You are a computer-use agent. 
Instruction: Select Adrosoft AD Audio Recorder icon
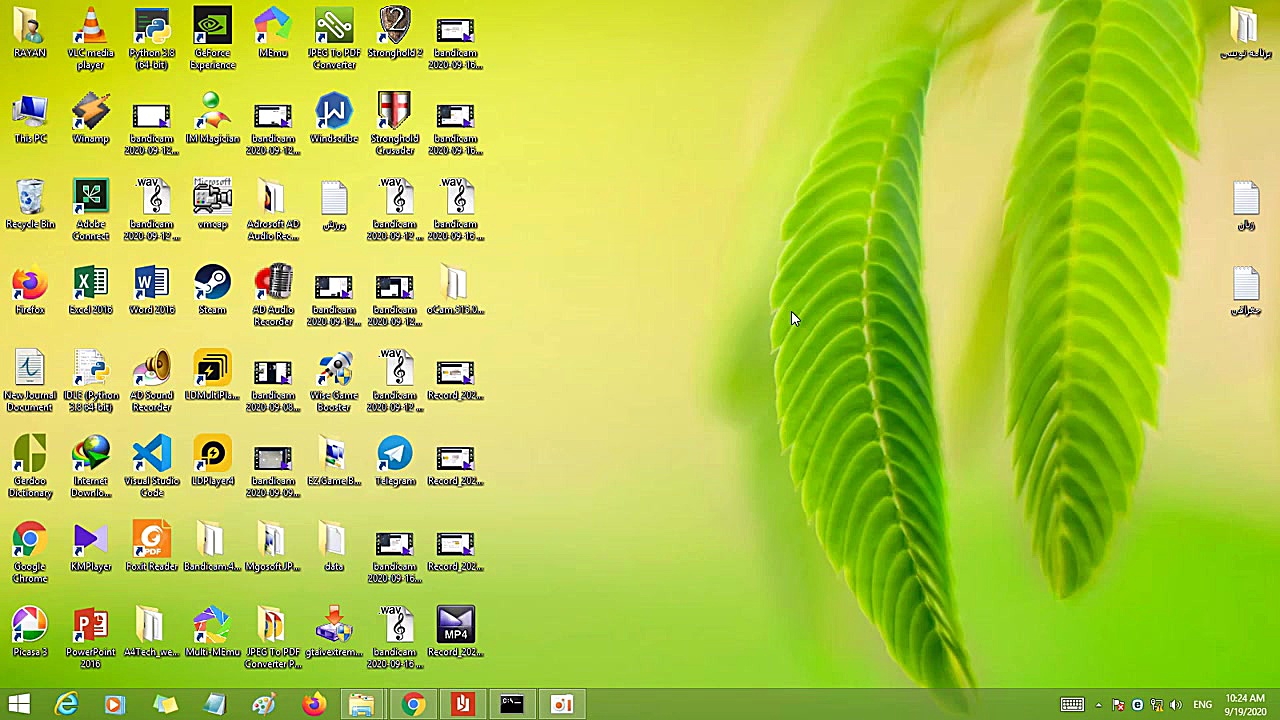click(273, 211)
